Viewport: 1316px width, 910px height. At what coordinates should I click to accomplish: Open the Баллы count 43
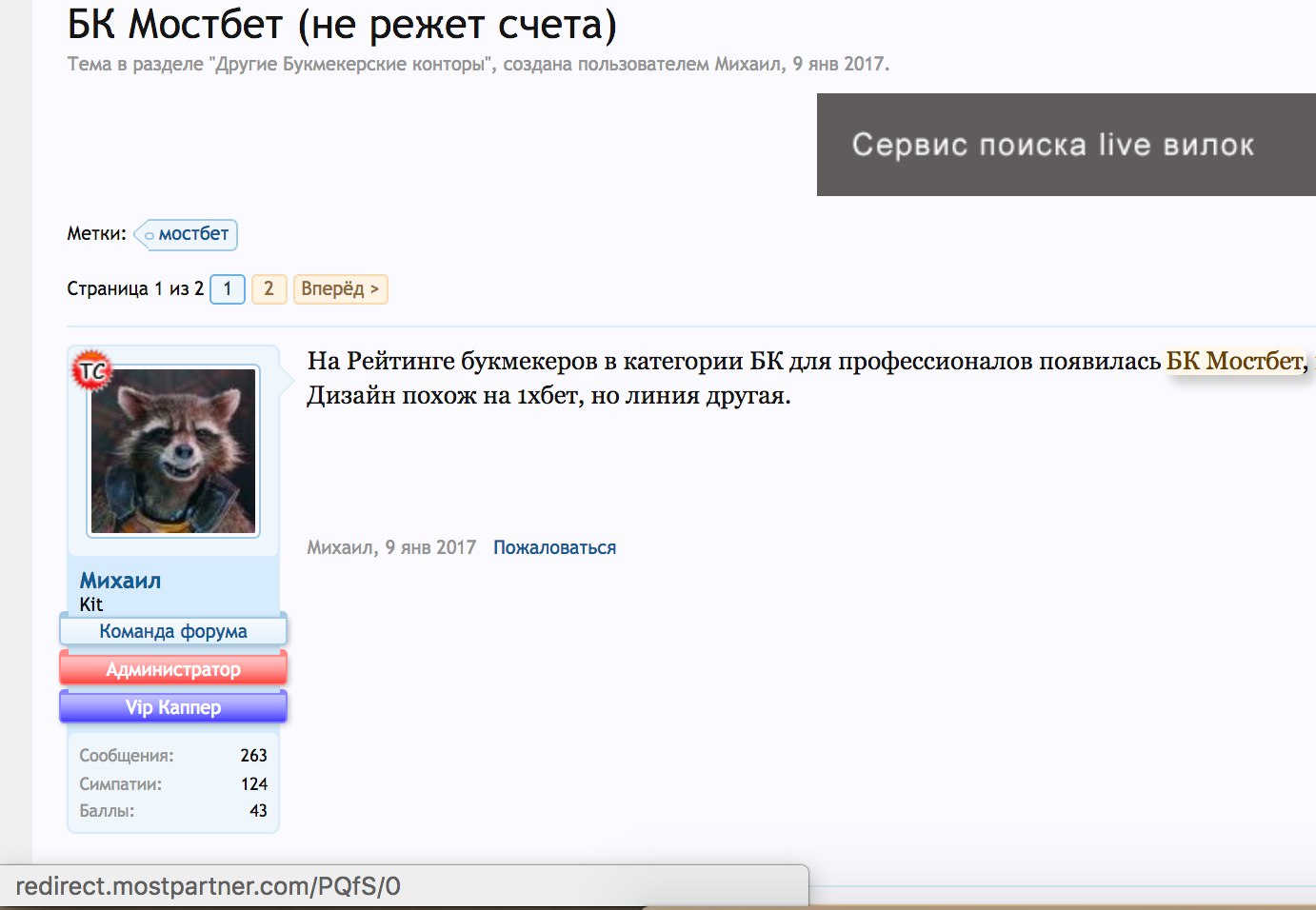click(258, 811)
